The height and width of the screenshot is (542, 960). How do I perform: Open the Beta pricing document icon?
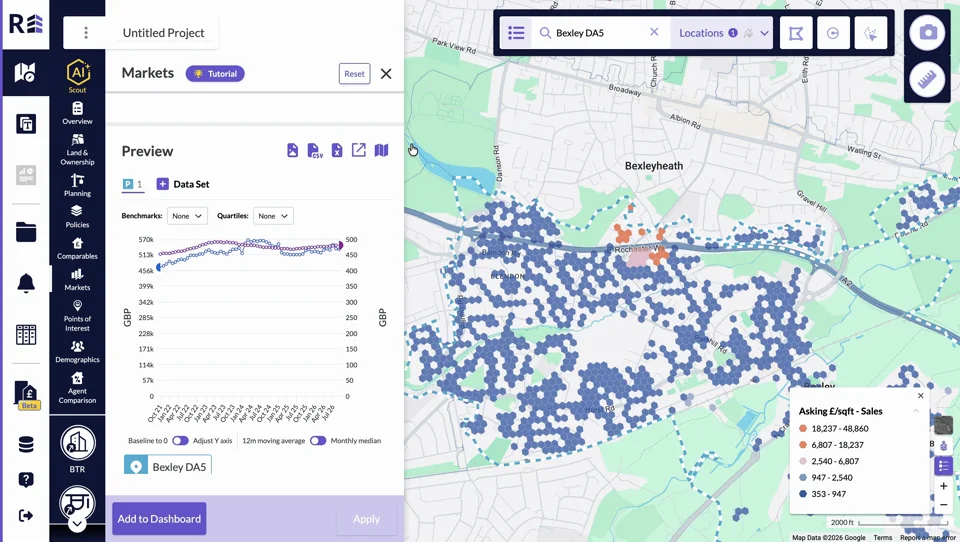tap(26, 395)
